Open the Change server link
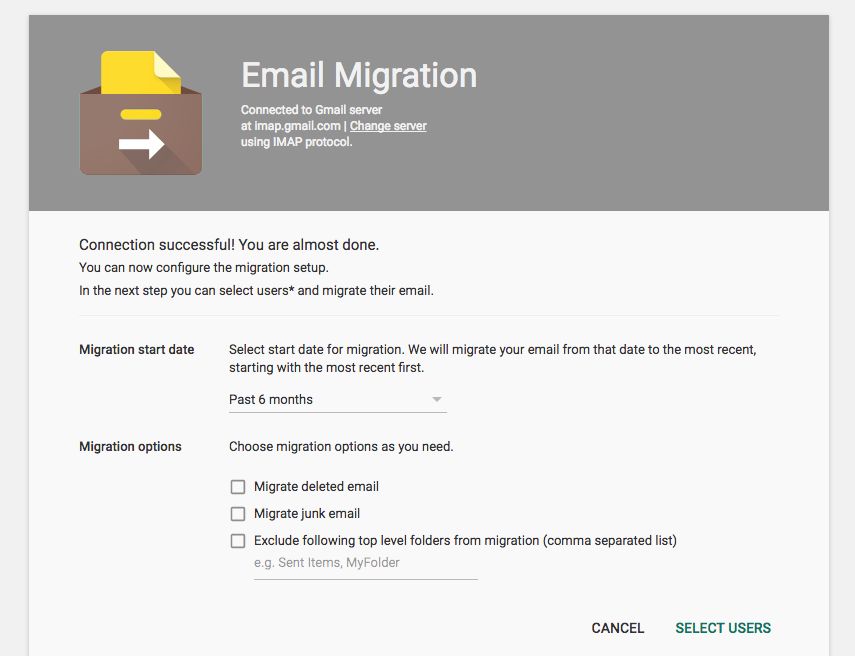 [388, 126]
